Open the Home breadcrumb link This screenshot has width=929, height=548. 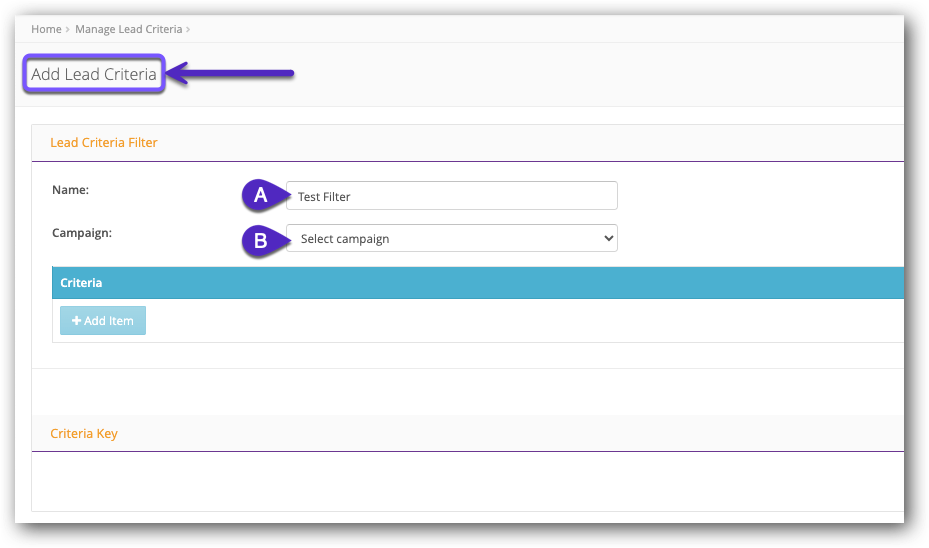tap(46, 29)
